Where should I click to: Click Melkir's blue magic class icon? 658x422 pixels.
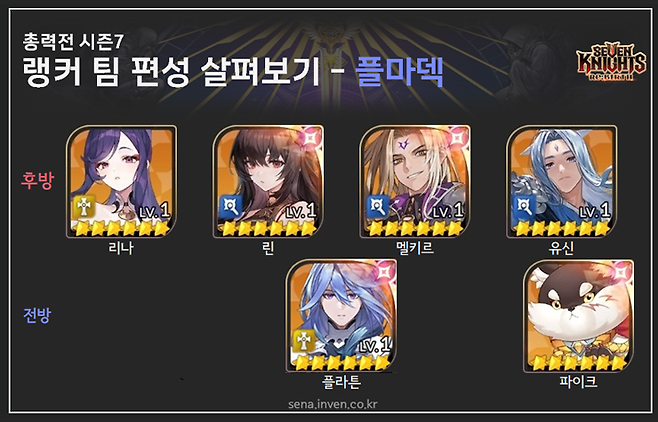coord(378,207)
